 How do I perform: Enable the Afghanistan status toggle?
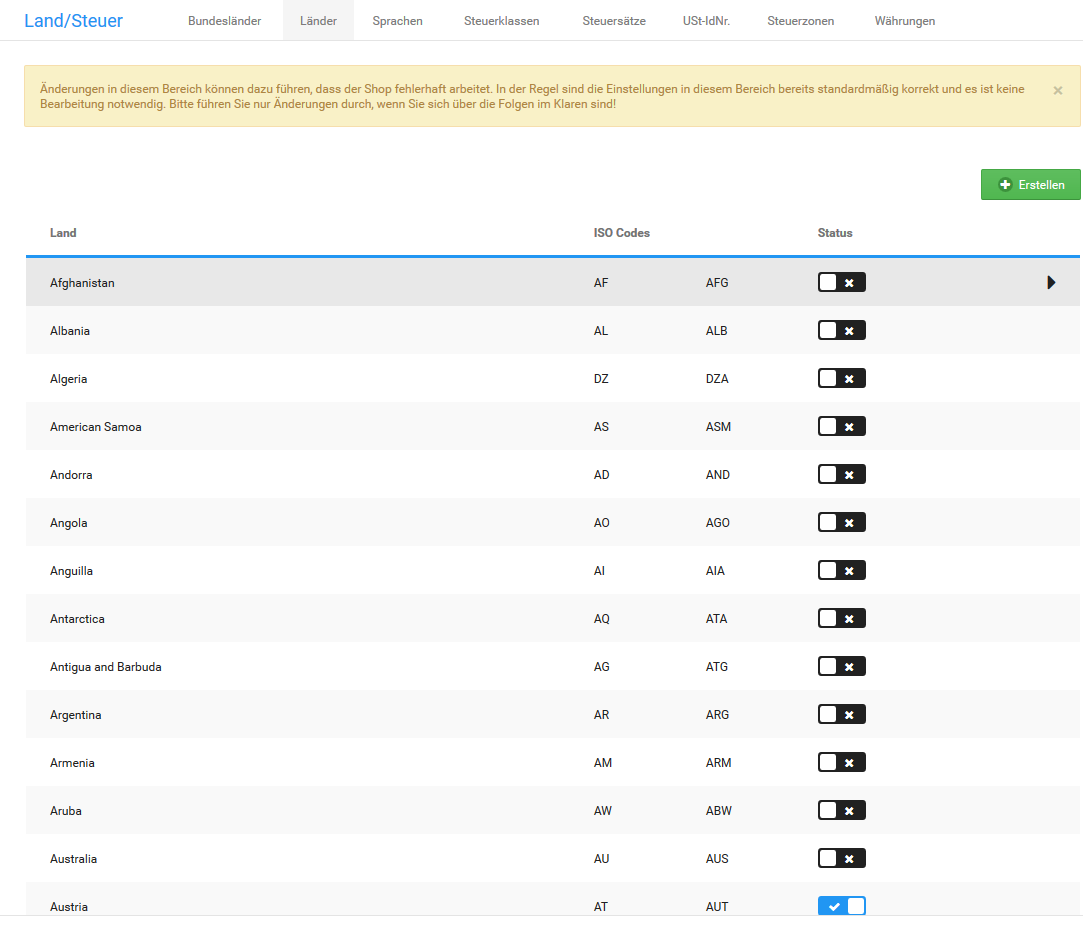(841, 283)
